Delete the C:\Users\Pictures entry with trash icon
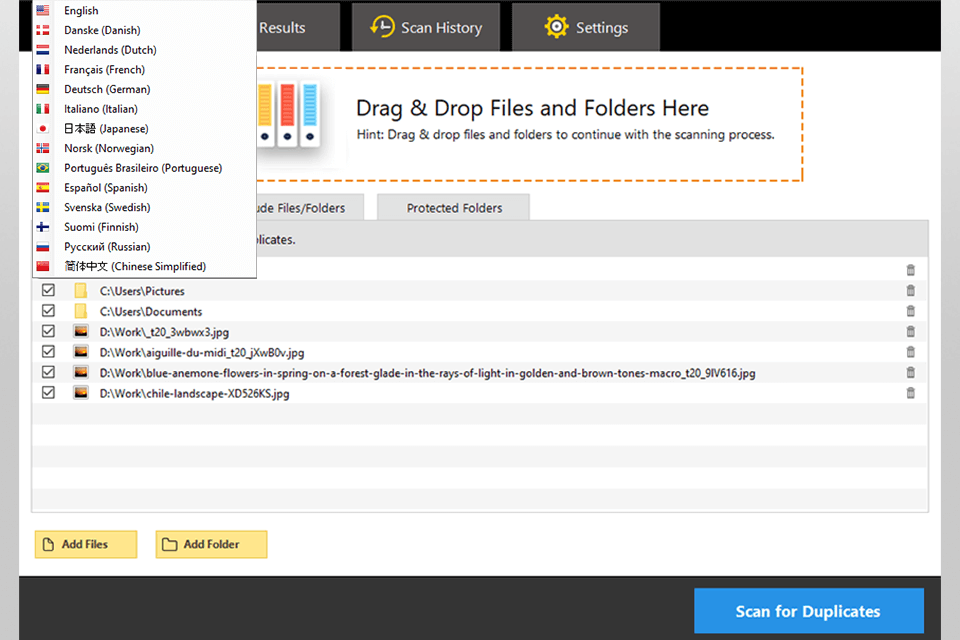This screenshot has height=640, width=960. coord(910,291)
